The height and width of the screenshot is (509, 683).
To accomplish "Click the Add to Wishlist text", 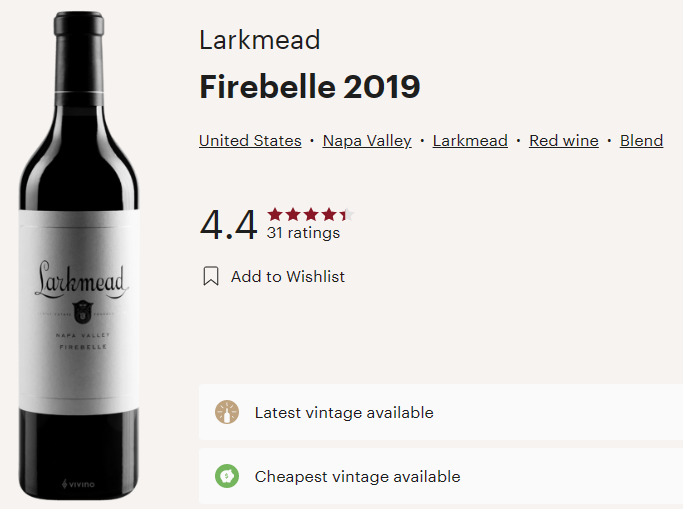I will pos(288,276).
